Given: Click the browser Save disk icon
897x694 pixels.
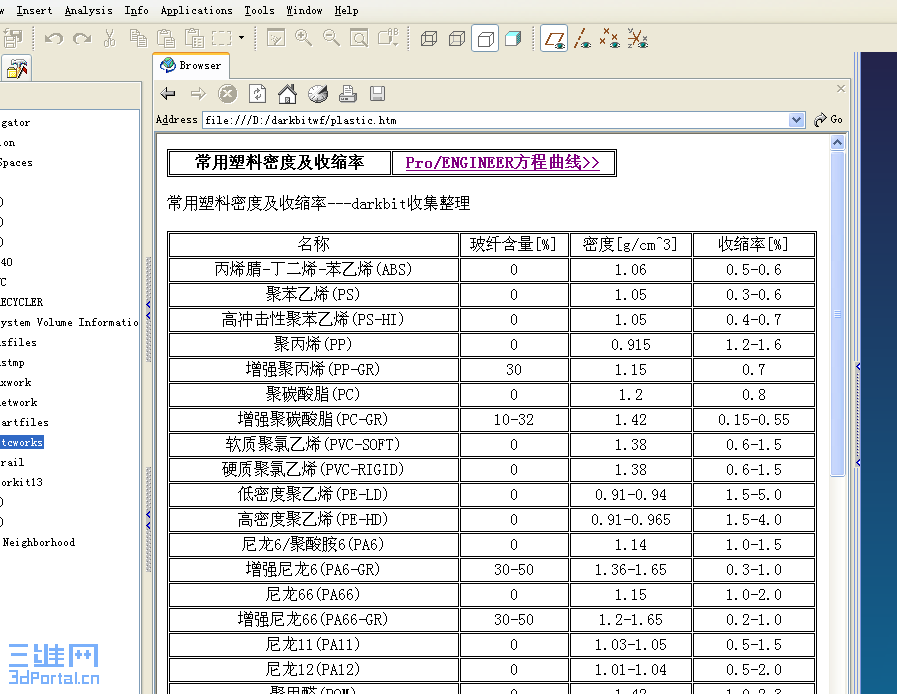Looking at the screenshot, I should pos(377,93).
